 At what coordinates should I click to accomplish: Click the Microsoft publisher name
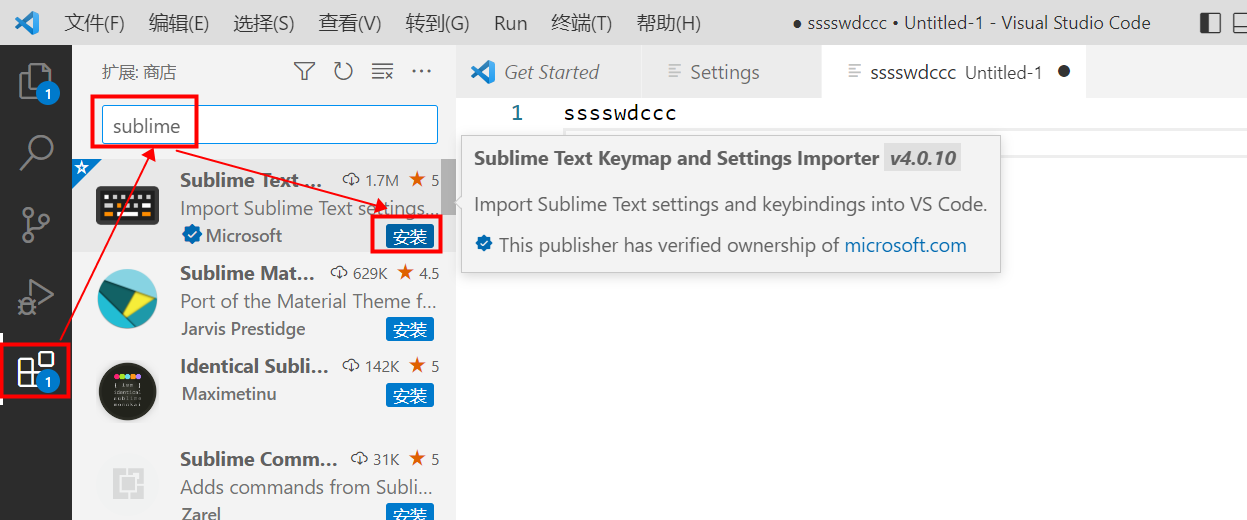[x=244, y=236]
